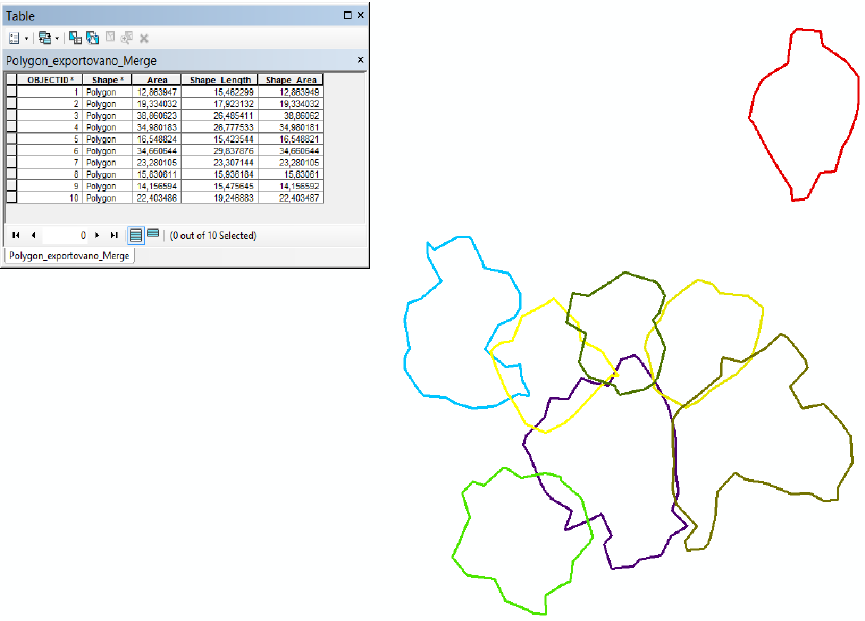The height and width of the screenshot is (621, 865).
Task: Click the Polygon shape cell in row 9
Action: tap(107, 186)
